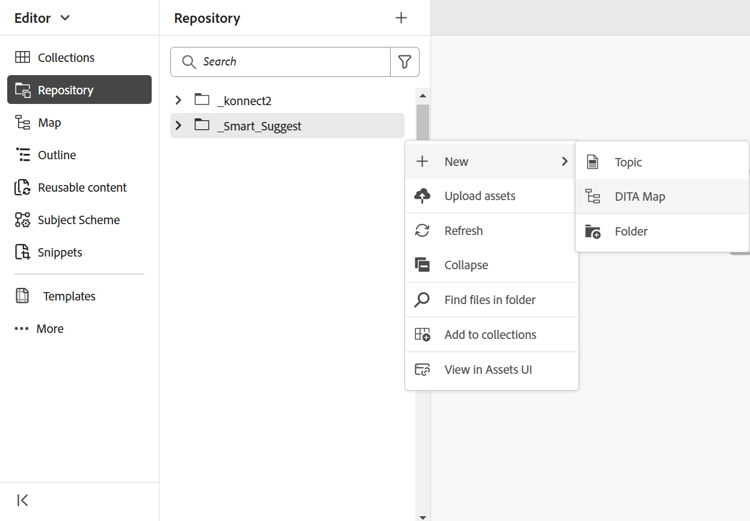Open the Snippets panel
Image resolution: width=750 pixels, height=521 pixels.
point(60,253)
